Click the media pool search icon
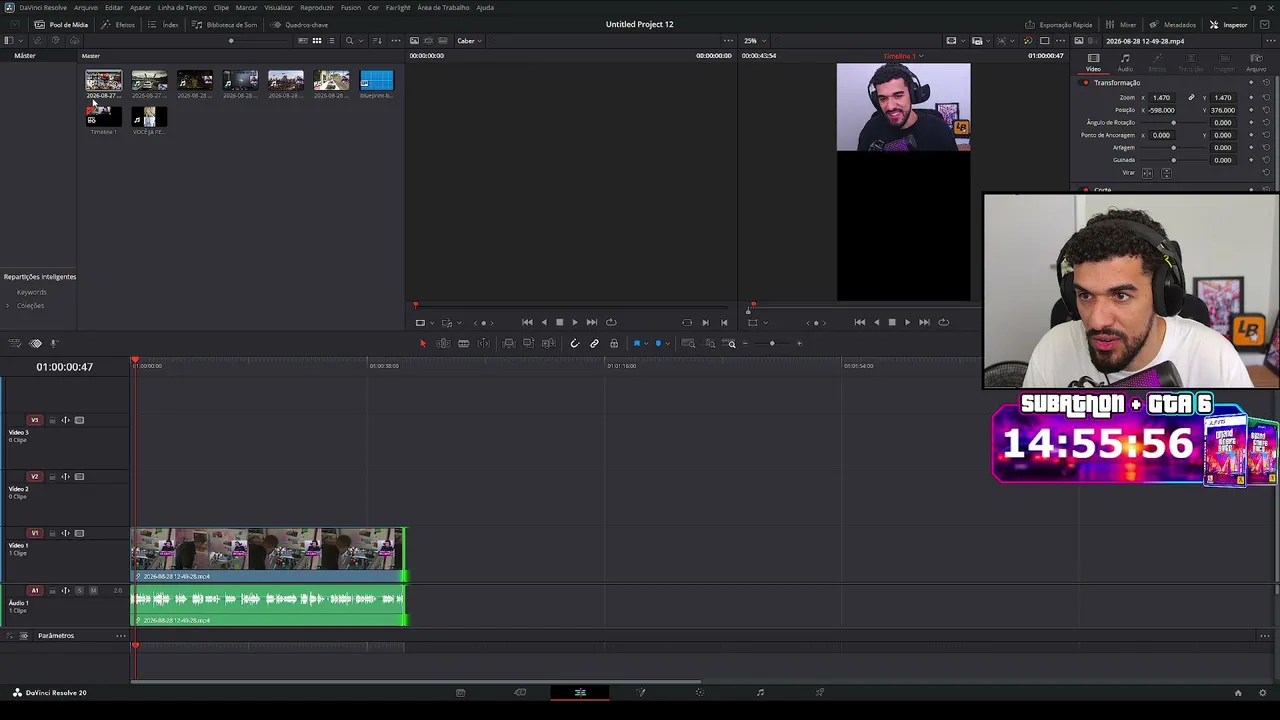Screen dimensions: 1280x720 click(x=349, y=41)
